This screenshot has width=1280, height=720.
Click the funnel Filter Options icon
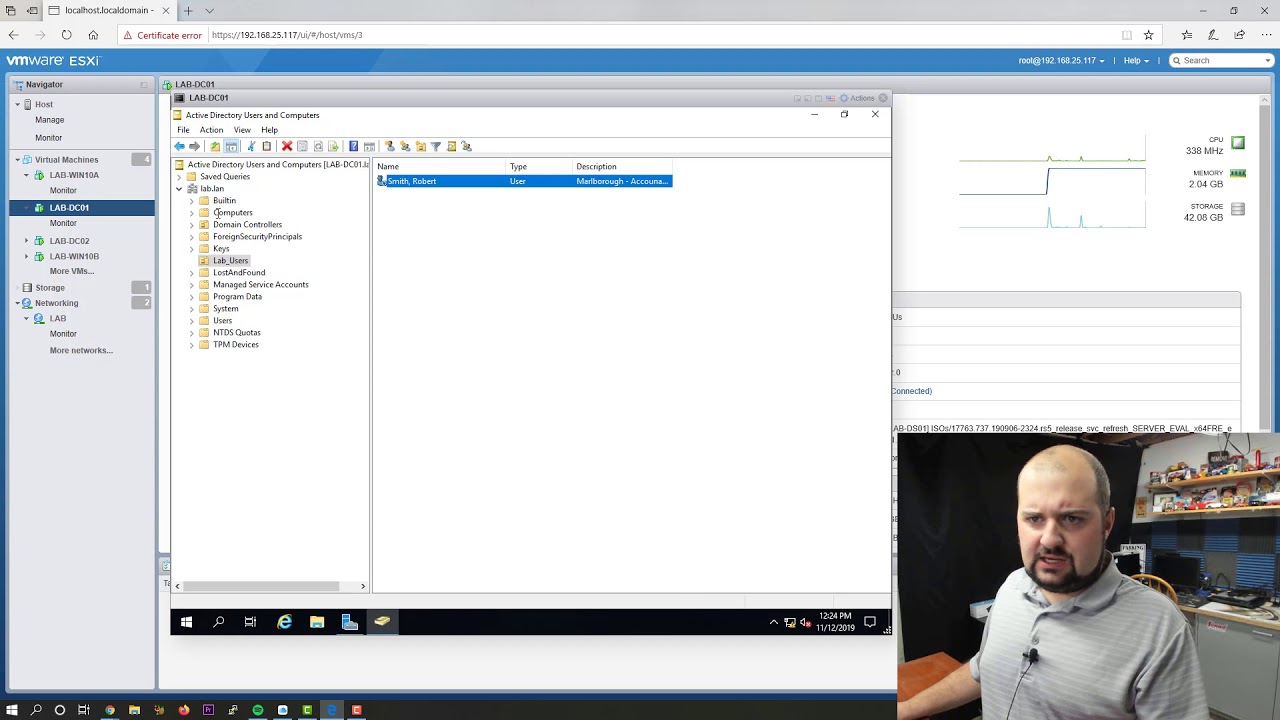tap(436, 146)
